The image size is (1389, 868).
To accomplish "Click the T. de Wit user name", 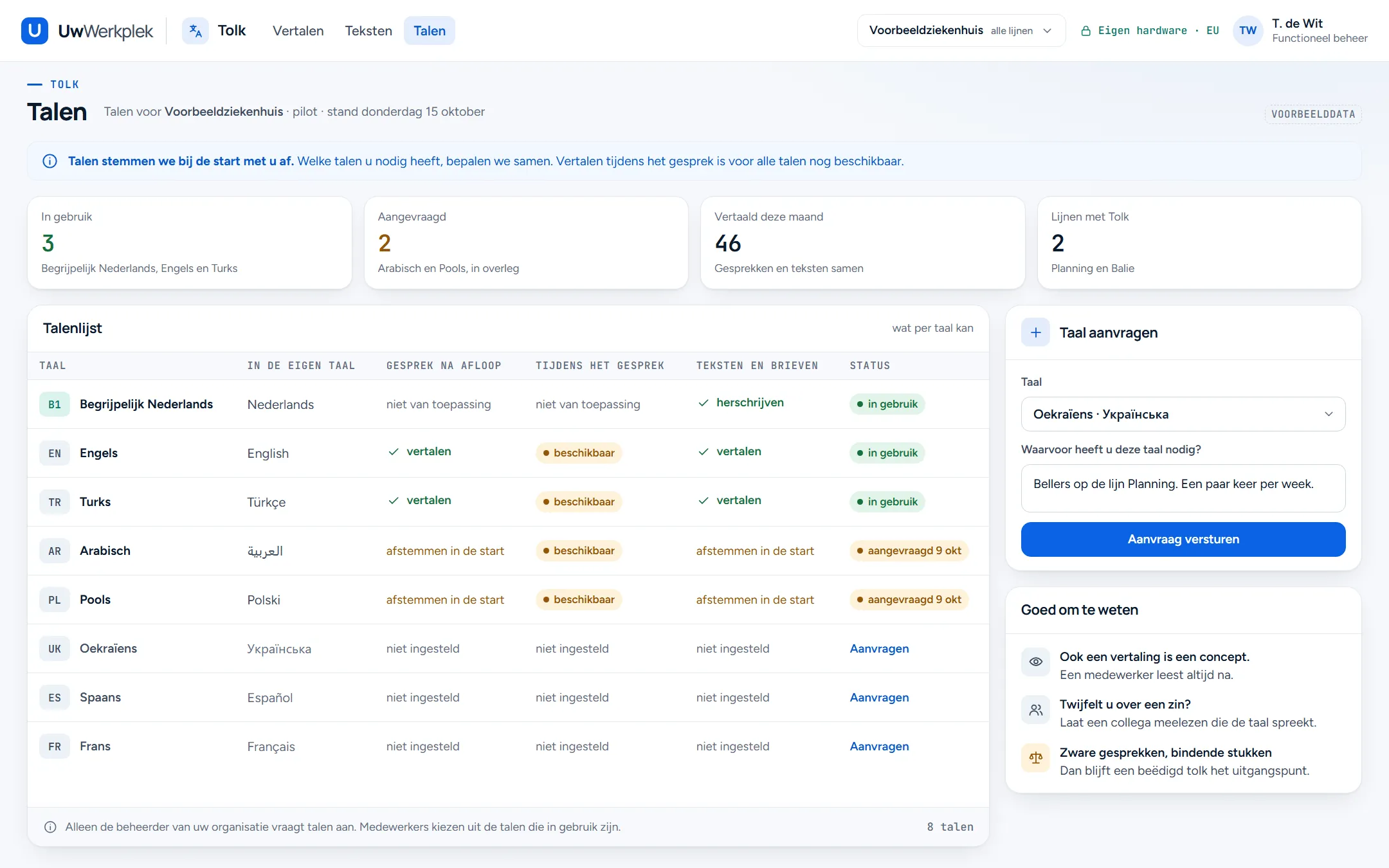I will [1297, 23].
